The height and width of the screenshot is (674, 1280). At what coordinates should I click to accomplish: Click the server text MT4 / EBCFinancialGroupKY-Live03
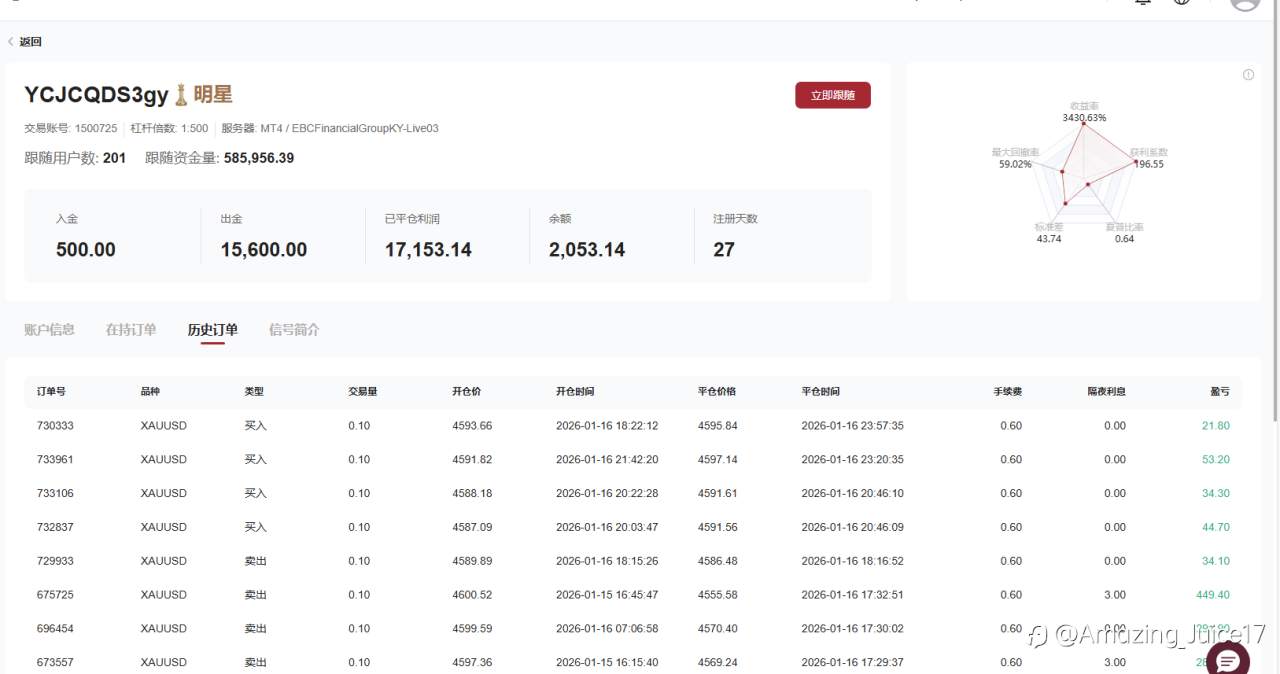click(x=349, y=129)
